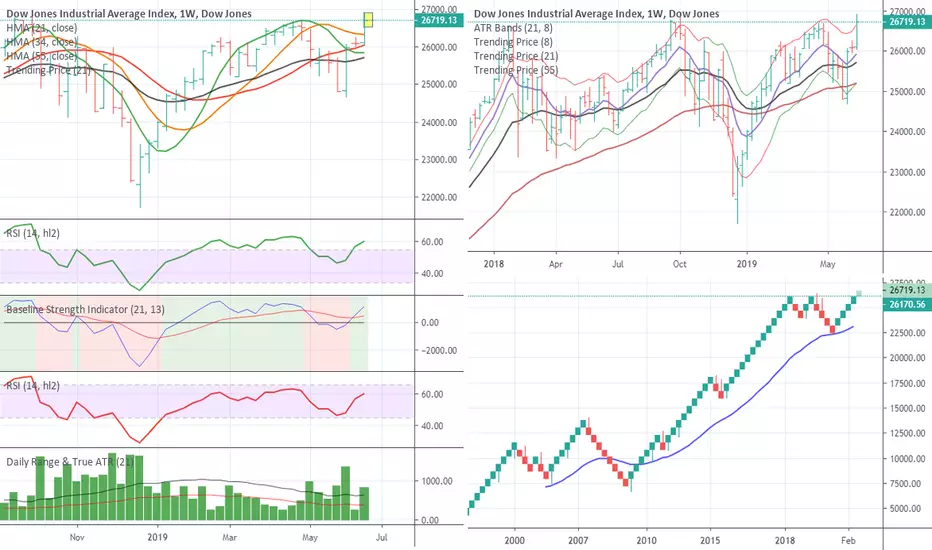This screenshot has height=550, width=932.
Task: Click 0.00 on the Daily Range ATR axis
Action: [x=430, y=520]
